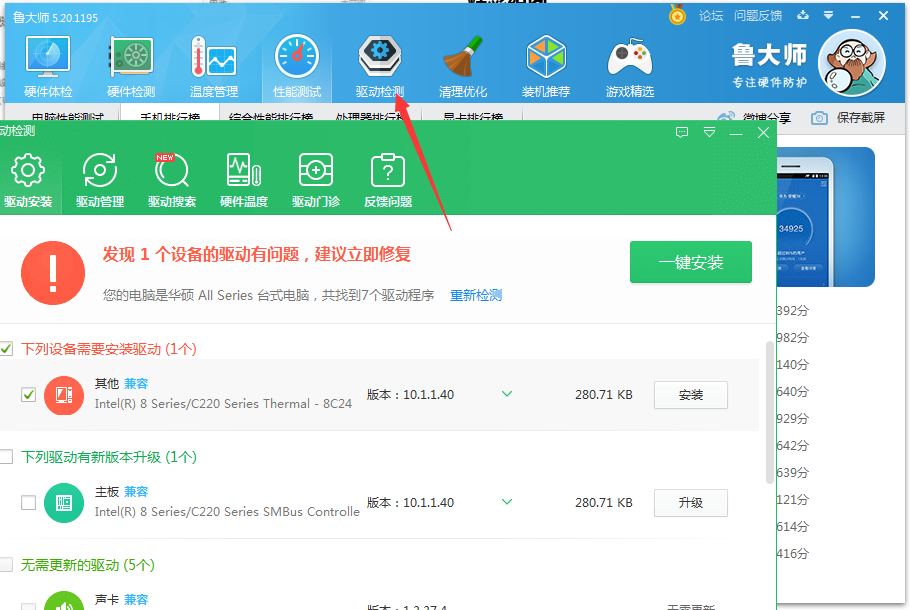Toggle 下列驱动有新版本升级 group checkbox
The height and width of the screenshot is (610, 910).
point(6,457)
